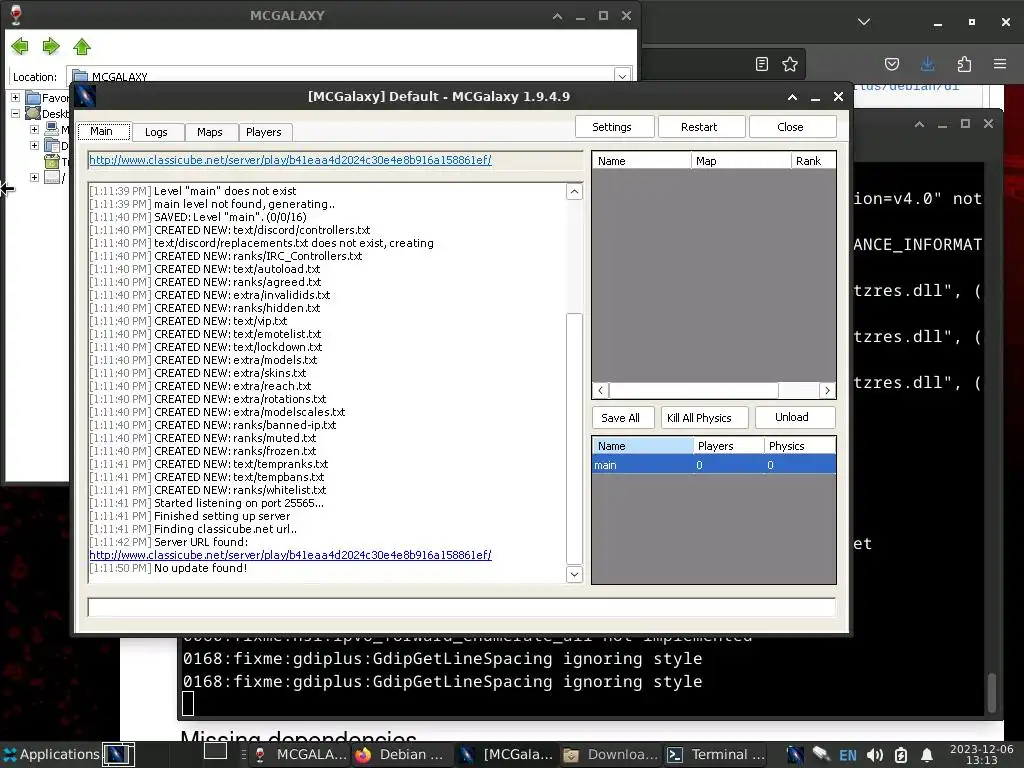Click the Map column header

741,161
